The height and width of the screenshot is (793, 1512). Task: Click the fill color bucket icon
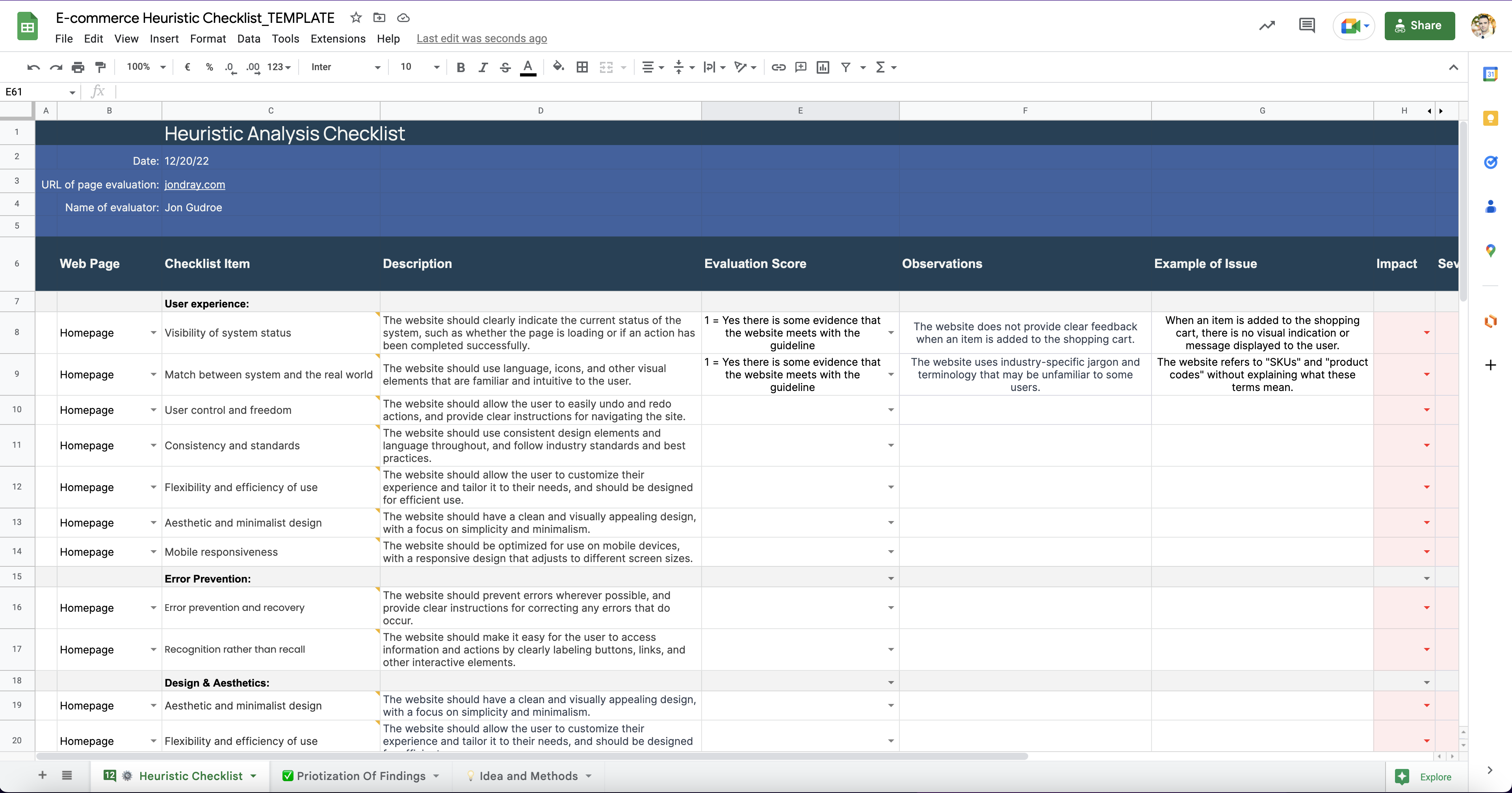[x=558, y=67]
